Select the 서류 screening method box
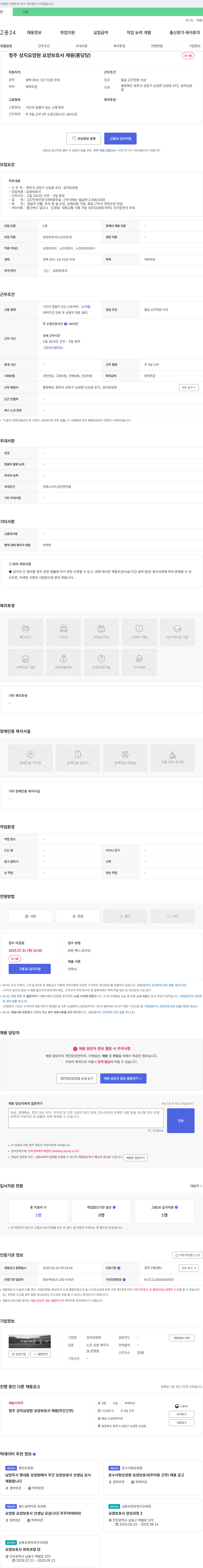Image resolution: width=203 pixels, height=1568 pixels. click(x=30, y=916)
